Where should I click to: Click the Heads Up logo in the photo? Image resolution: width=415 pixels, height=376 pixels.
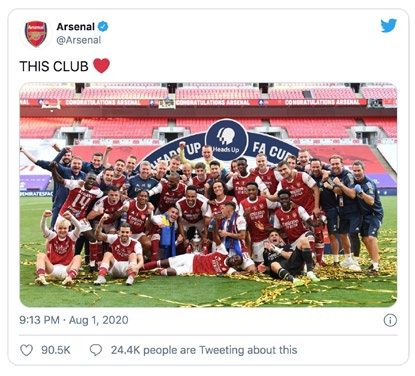[227, 140]
